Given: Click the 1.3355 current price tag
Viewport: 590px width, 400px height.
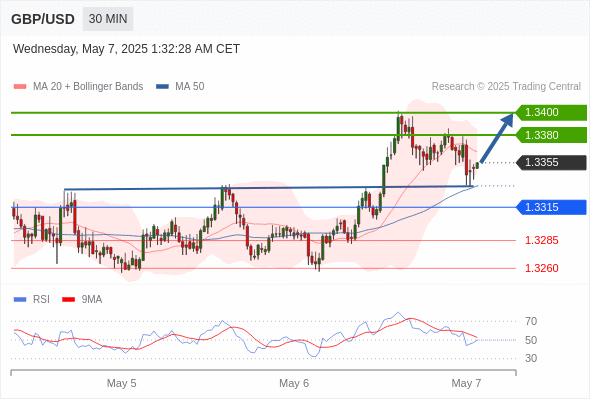Looking at the screenshot, I should coord(551,163).
